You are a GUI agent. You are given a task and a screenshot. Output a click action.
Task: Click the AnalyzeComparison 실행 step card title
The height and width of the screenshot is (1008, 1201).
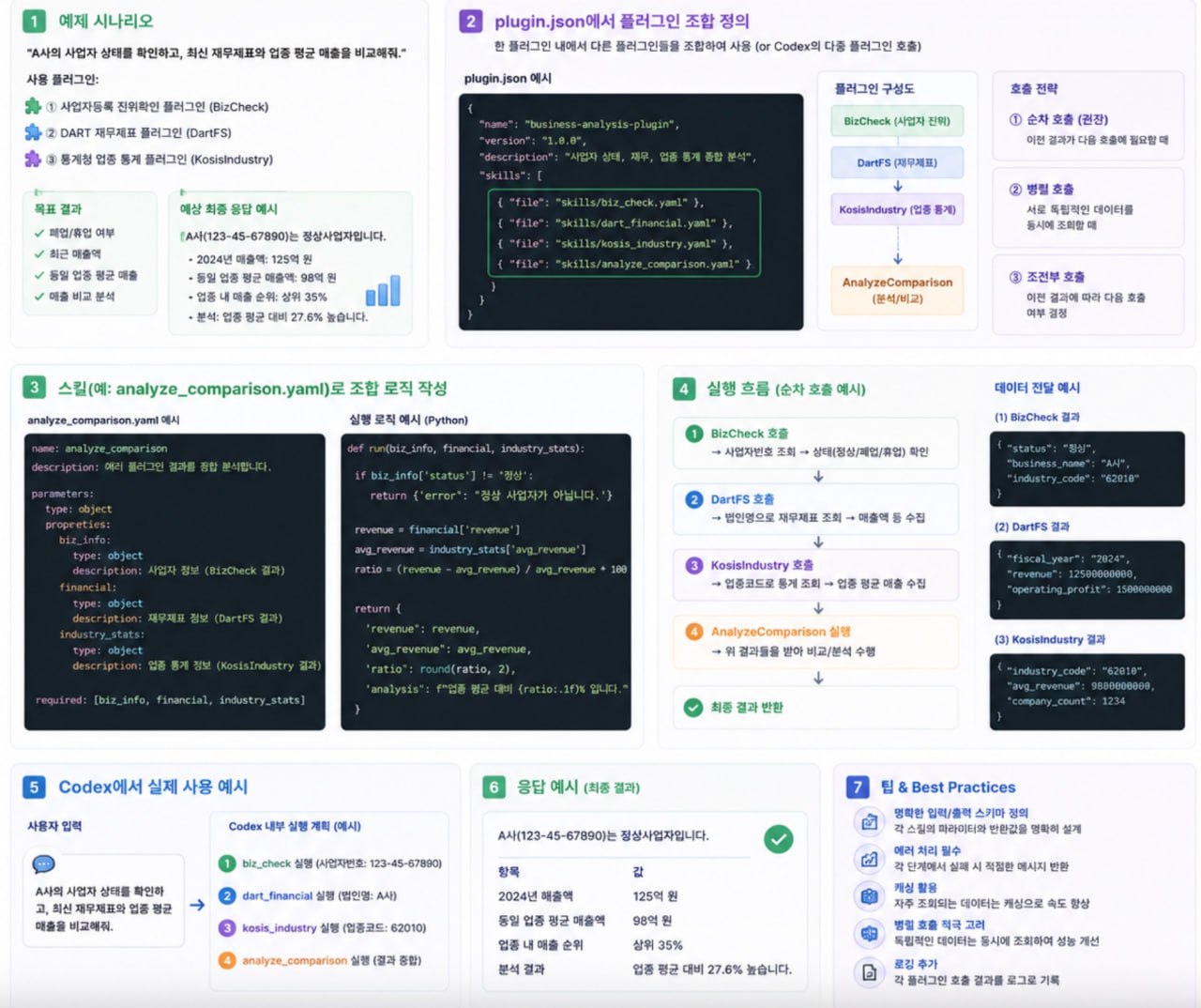781,632
